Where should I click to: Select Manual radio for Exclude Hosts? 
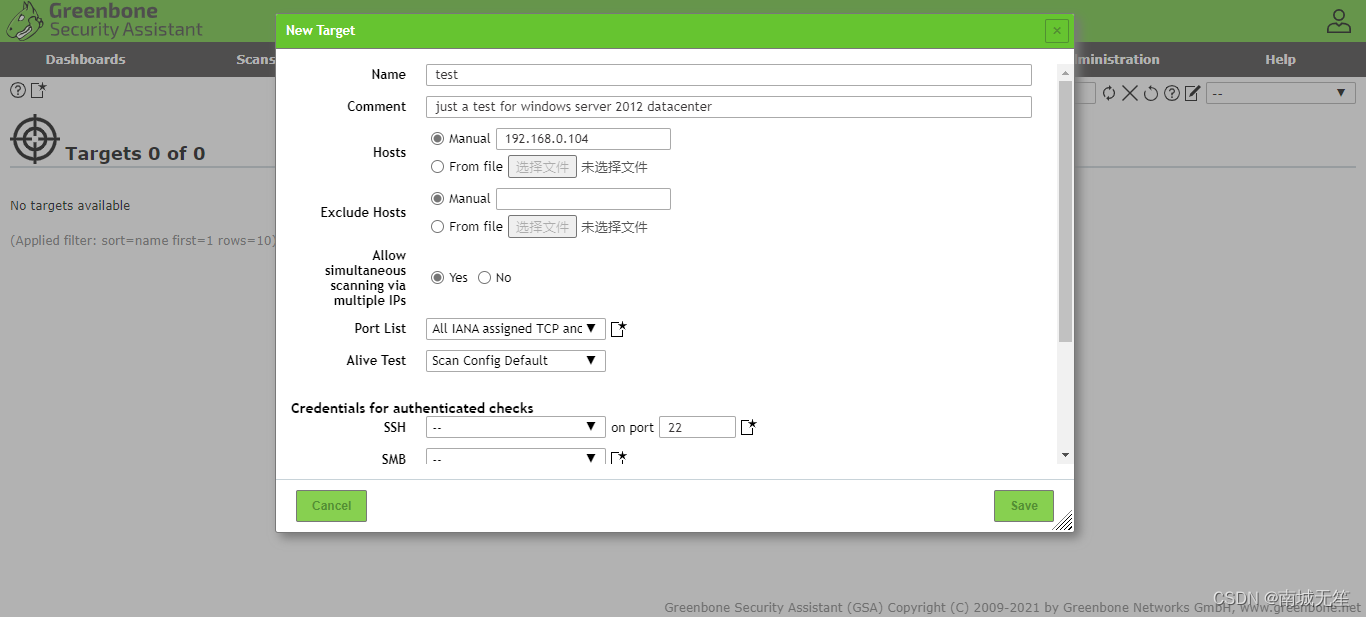[x=437, y=199]
